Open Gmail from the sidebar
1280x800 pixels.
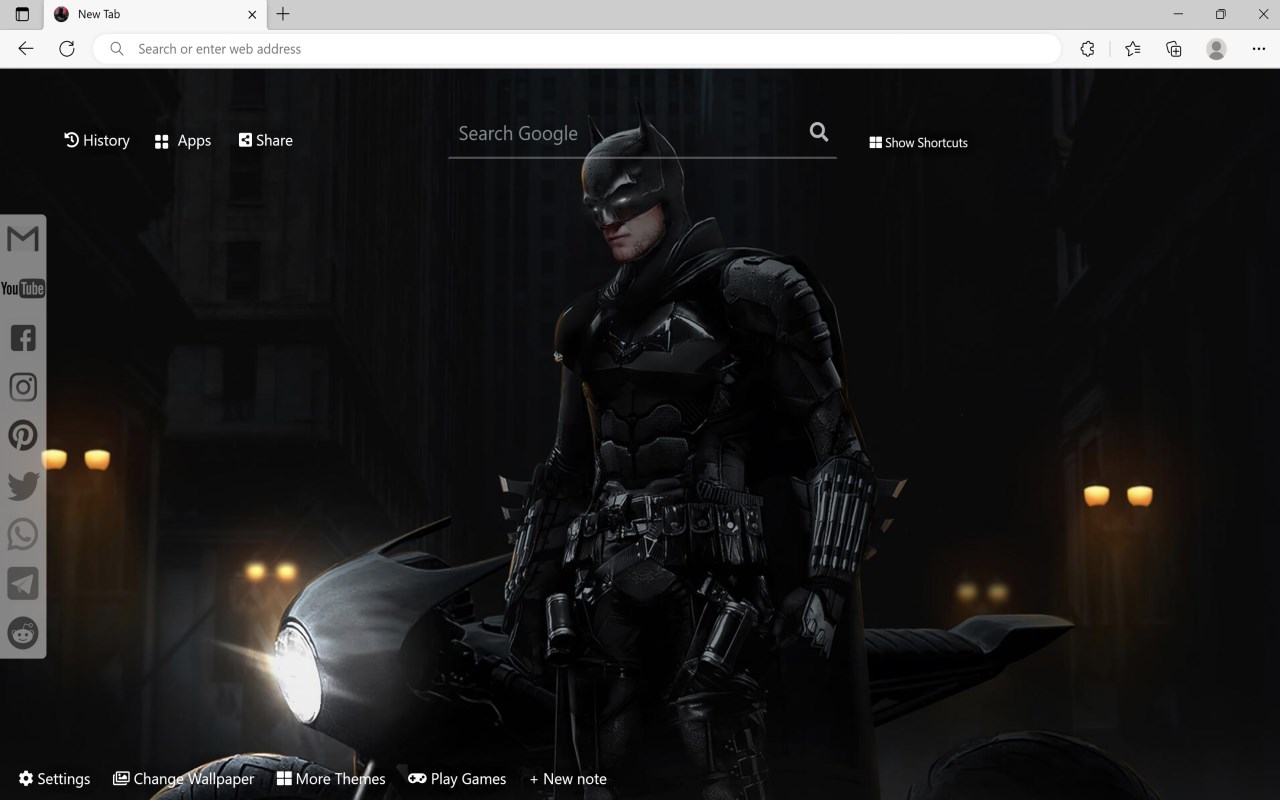pyautogui.click(x=23, y=238)
